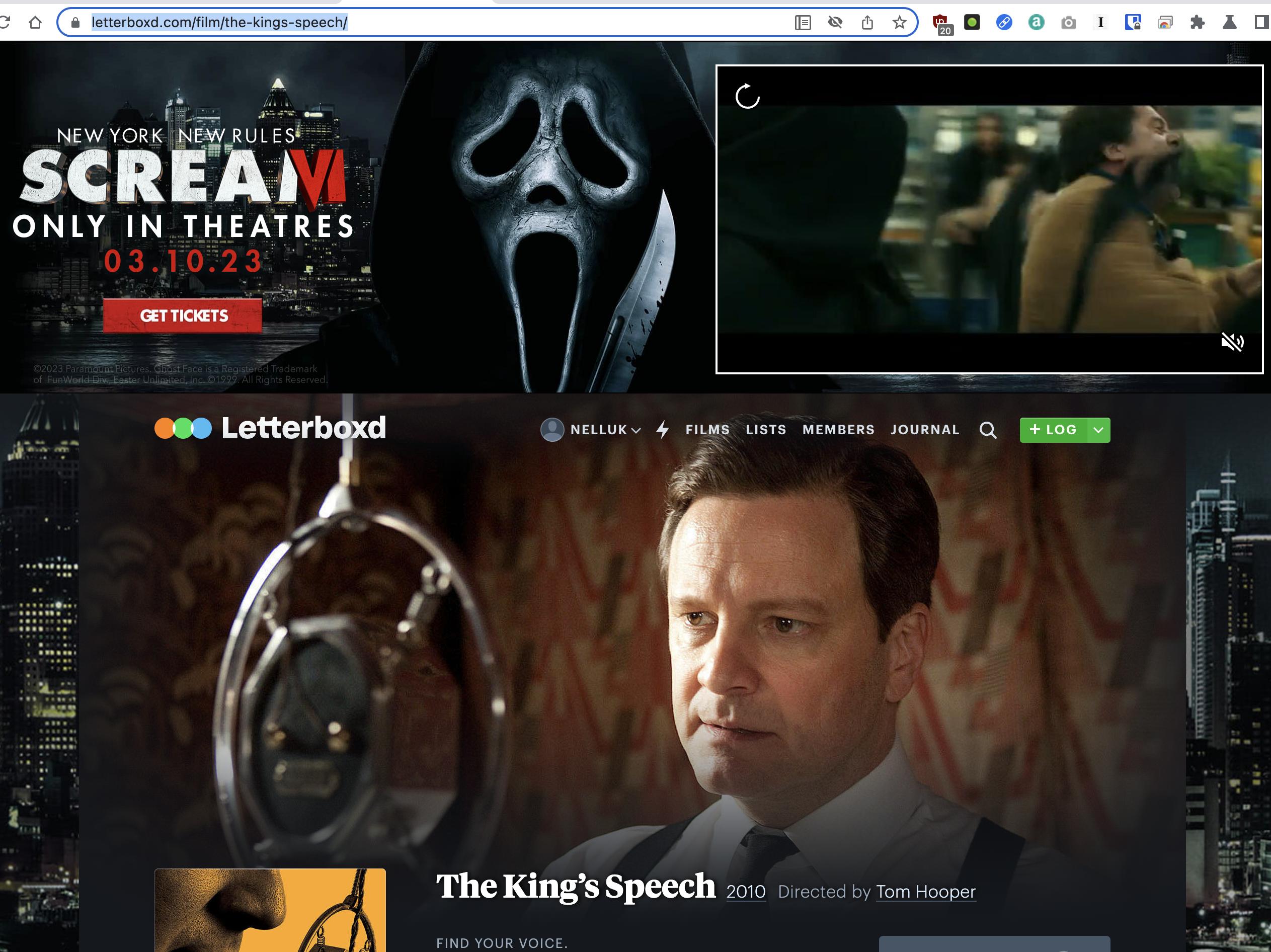
Task: Open Tom Hooper's director page
Action: click(925, 892)
